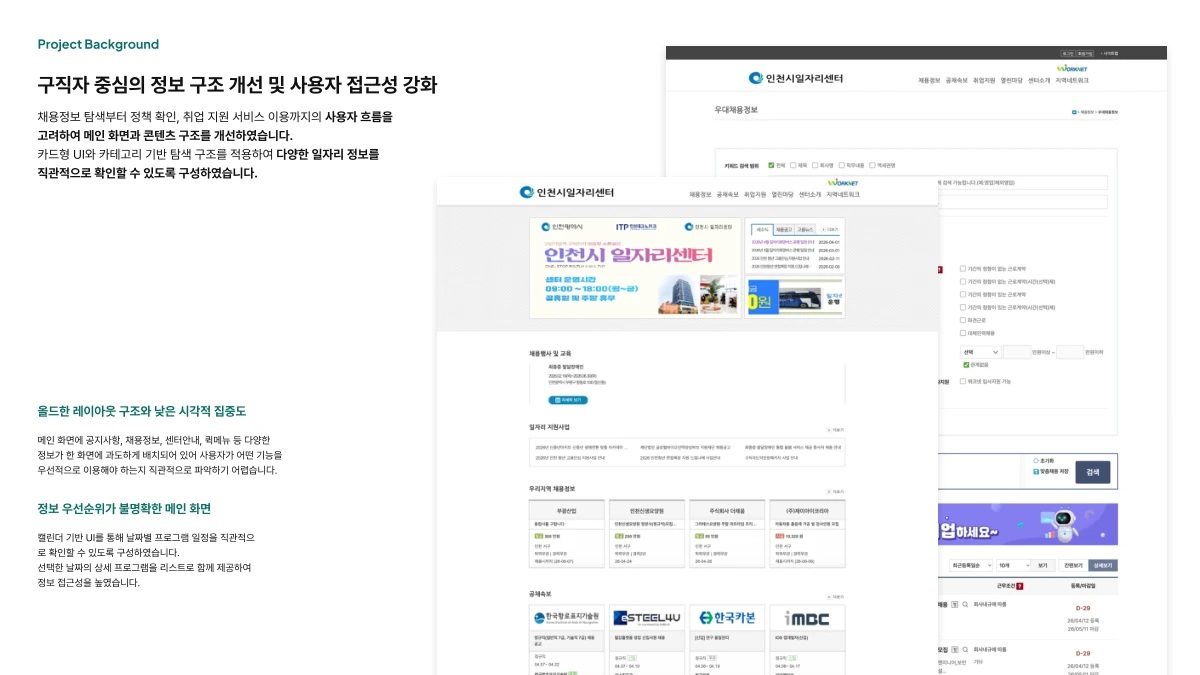
Task: Click 로그인 in the dark top bar
Action: (x=1067, y=53)
